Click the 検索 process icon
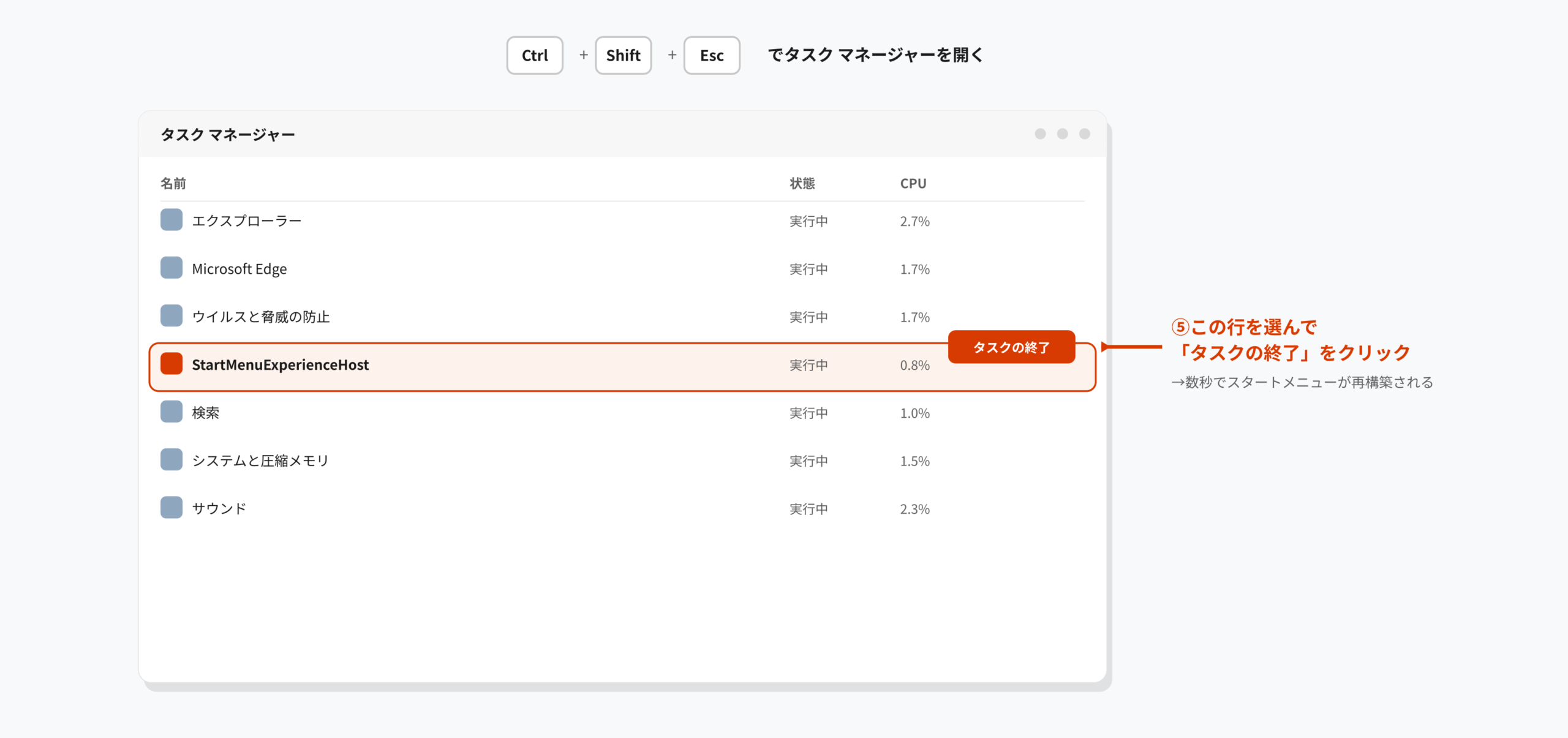 coord(171,412)
